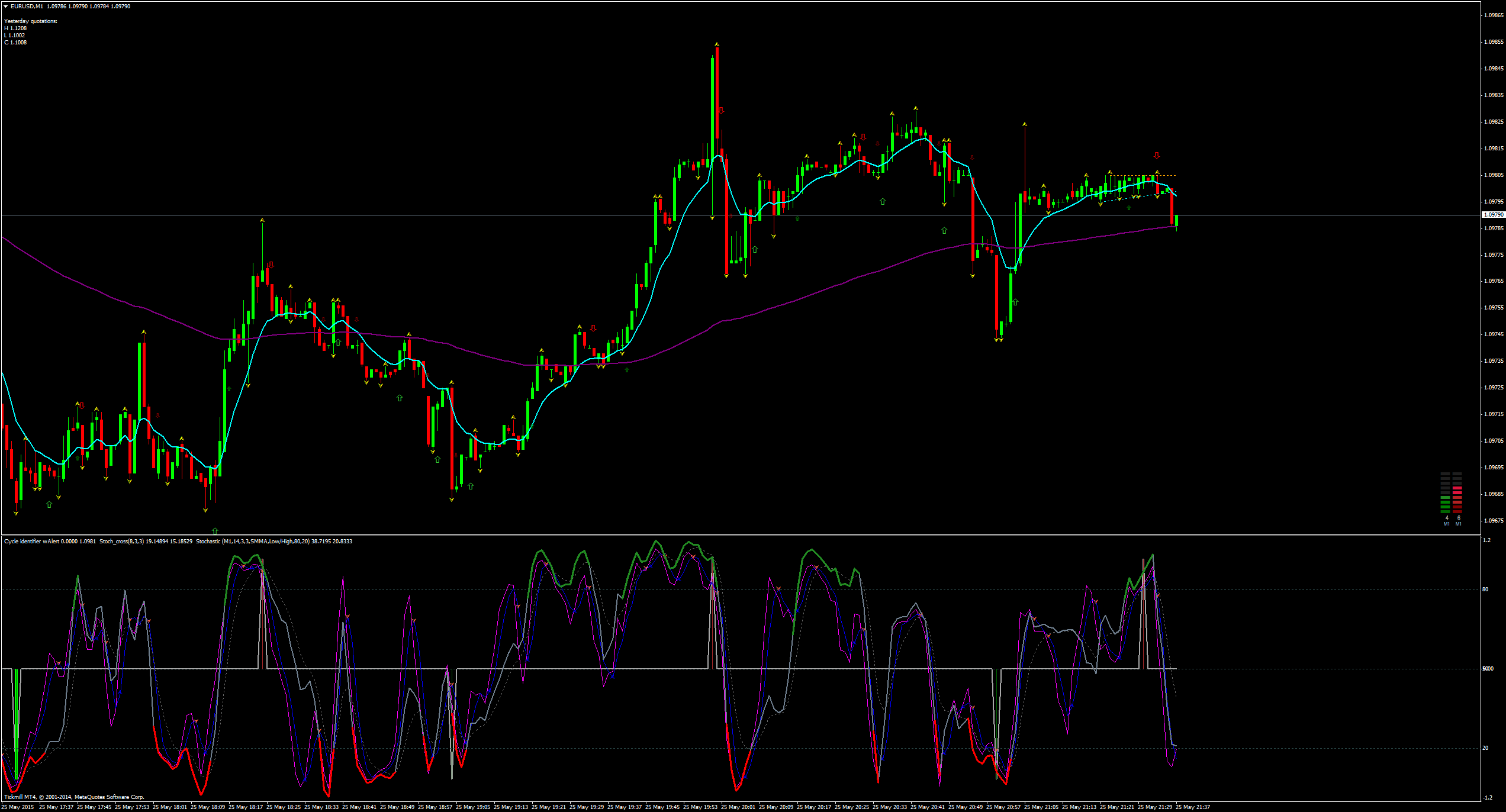Click the "Yesterday quotations:" label

point(31,21)
